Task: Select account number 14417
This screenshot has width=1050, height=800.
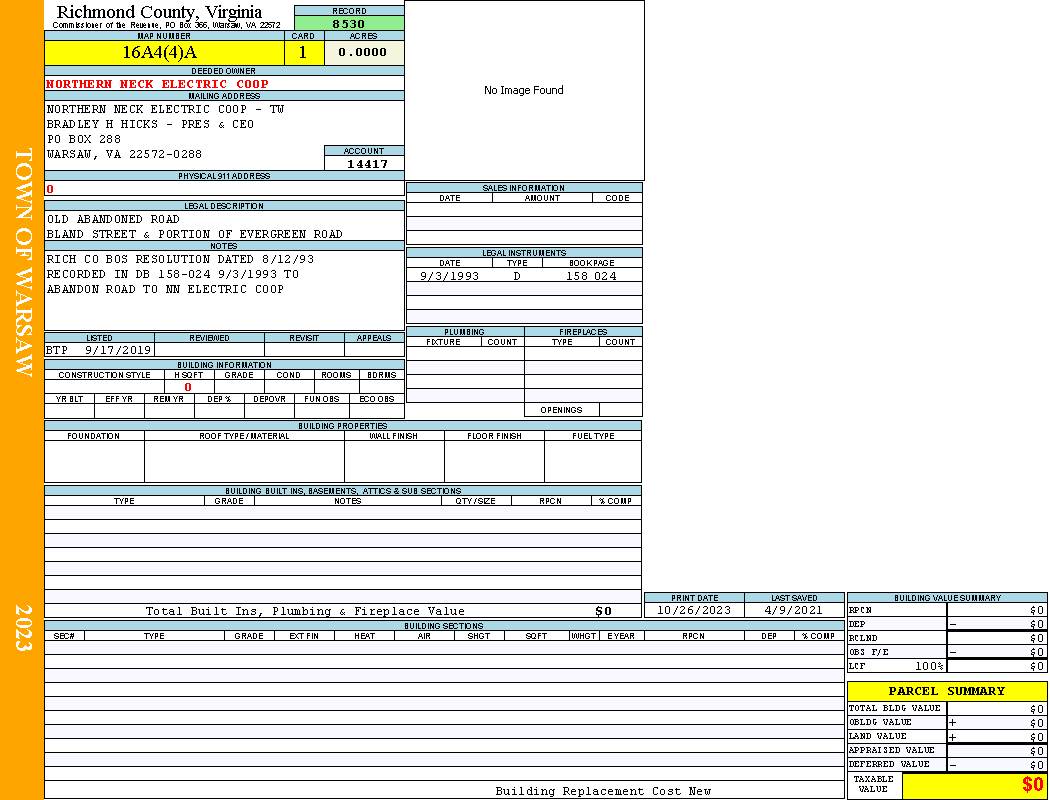Action: [x=367, y=164]
